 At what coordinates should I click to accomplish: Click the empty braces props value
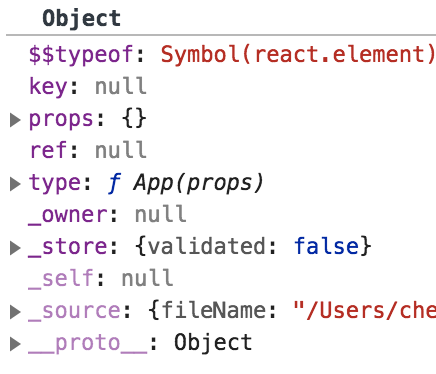[x=134, y=118]
